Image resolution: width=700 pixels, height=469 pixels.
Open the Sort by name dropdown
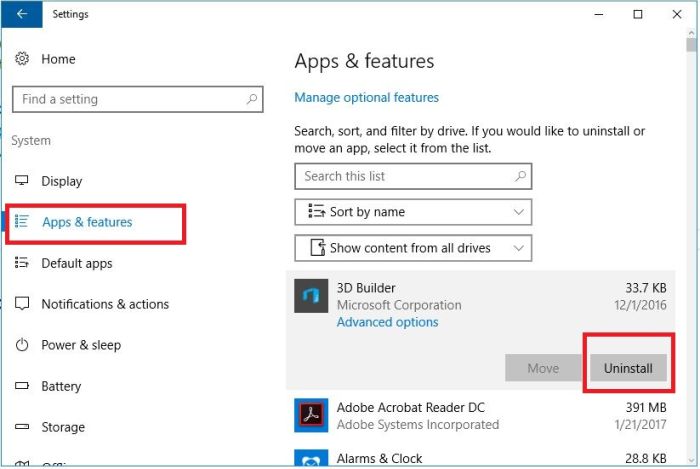pos(413,212)
